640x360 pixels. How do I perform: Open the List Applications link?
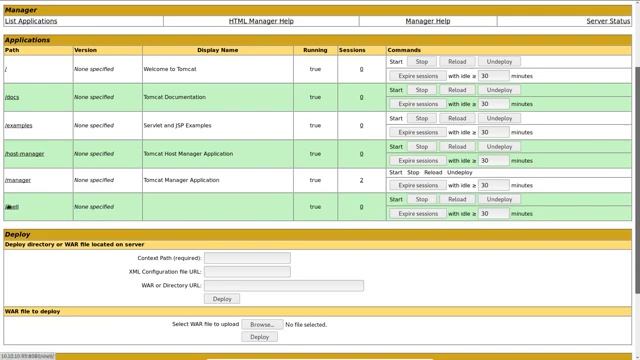pyautogui.click(x=31, y=21)
